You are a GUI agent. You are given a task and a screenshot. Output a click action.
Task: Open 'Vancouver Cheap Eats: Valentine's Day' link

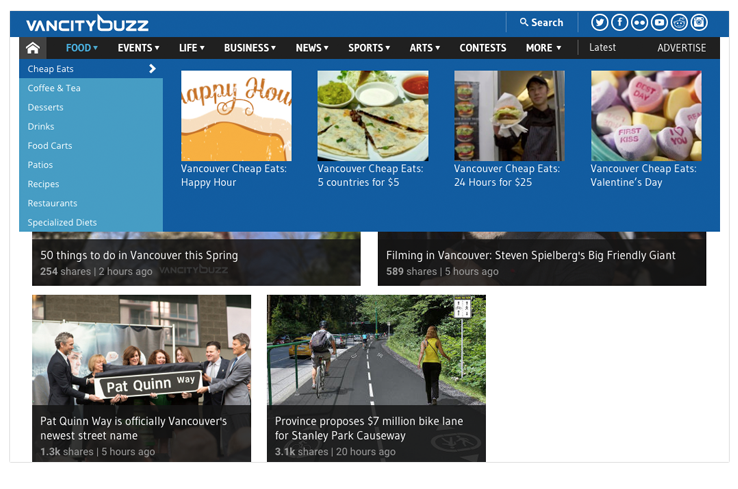(643, 176)
